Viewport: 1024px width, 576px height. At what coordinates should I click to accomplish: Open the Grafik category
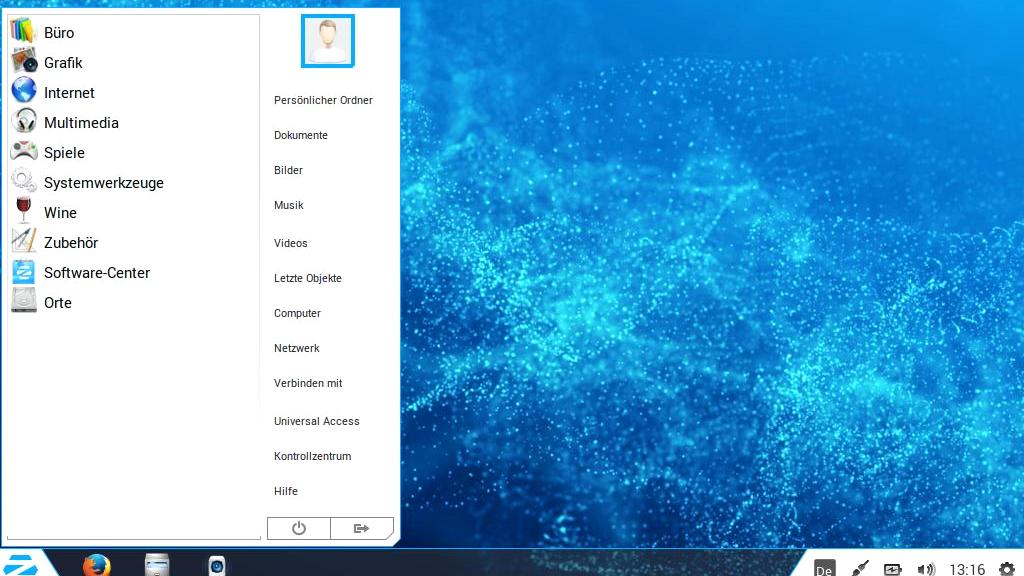pos(63,62)
